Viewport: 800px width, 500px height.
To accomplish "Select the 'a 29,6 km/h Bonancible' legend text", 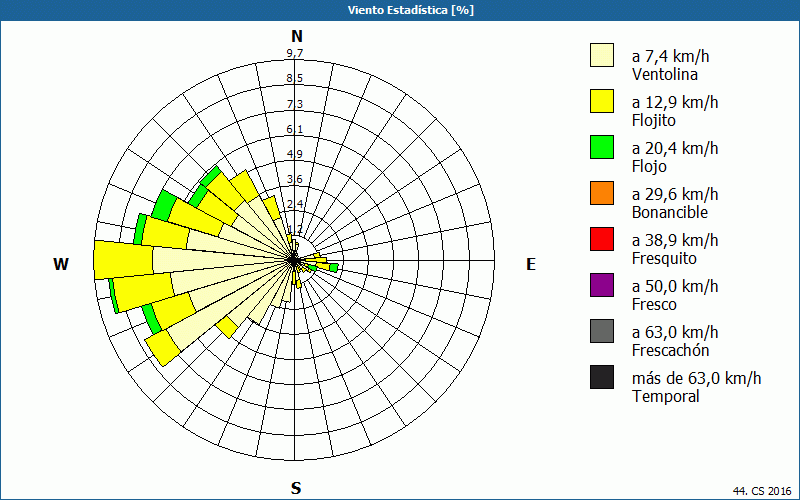I will pos(675,203).
